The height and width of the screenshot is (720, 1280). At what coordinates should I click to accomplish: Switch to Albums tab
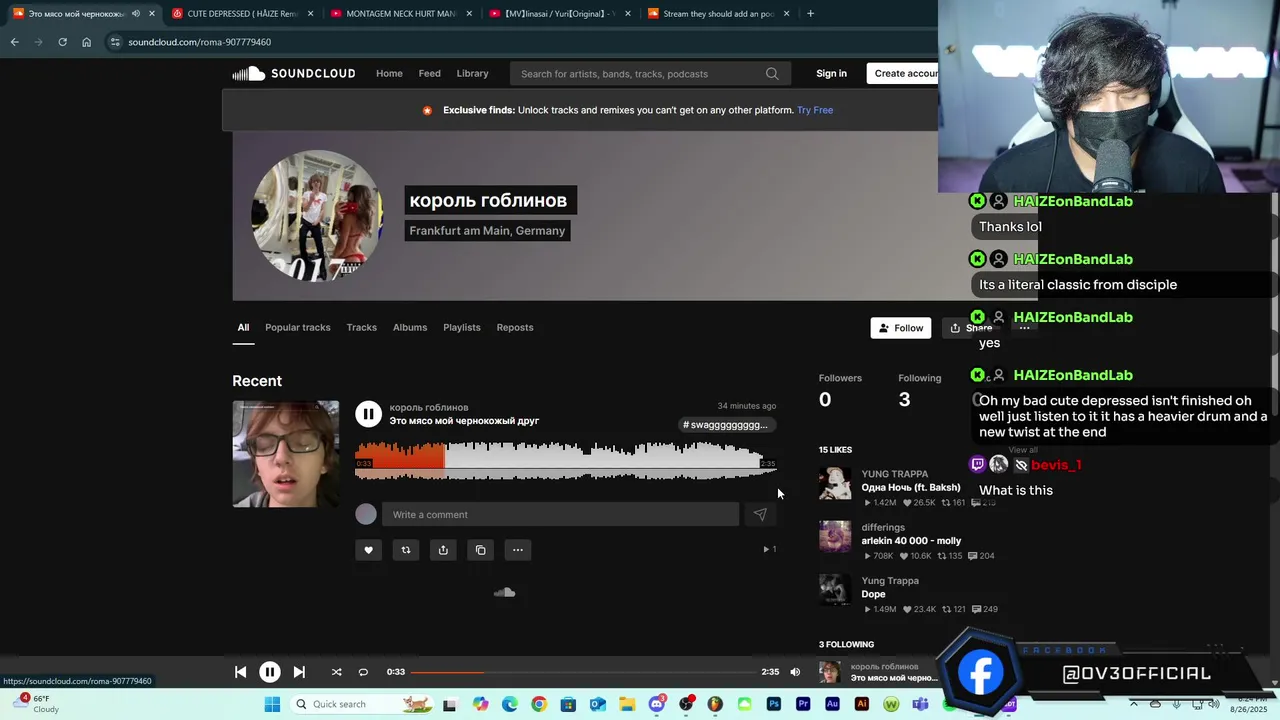pos(410,327)
